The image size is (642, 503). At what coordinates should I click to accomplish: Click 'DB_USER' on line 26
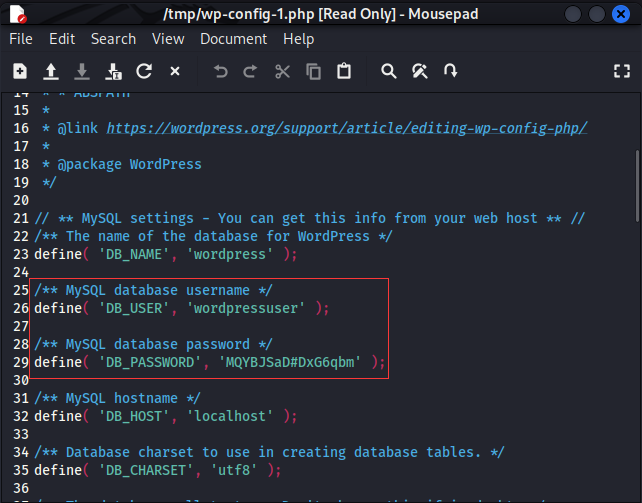(134, 308)
